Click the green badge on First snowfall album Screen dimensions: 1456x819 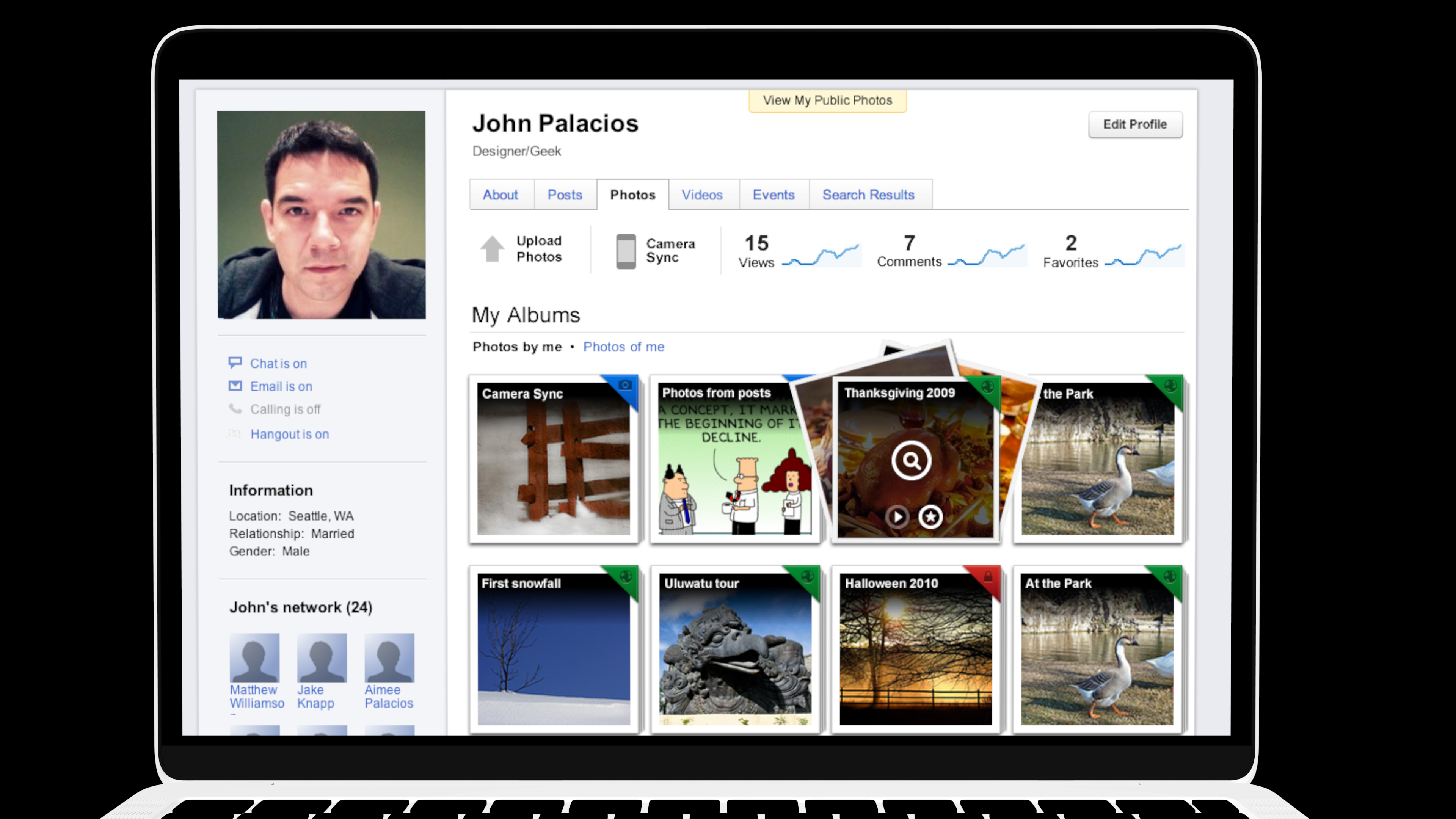pyautogui.click(x=625, y=577)
